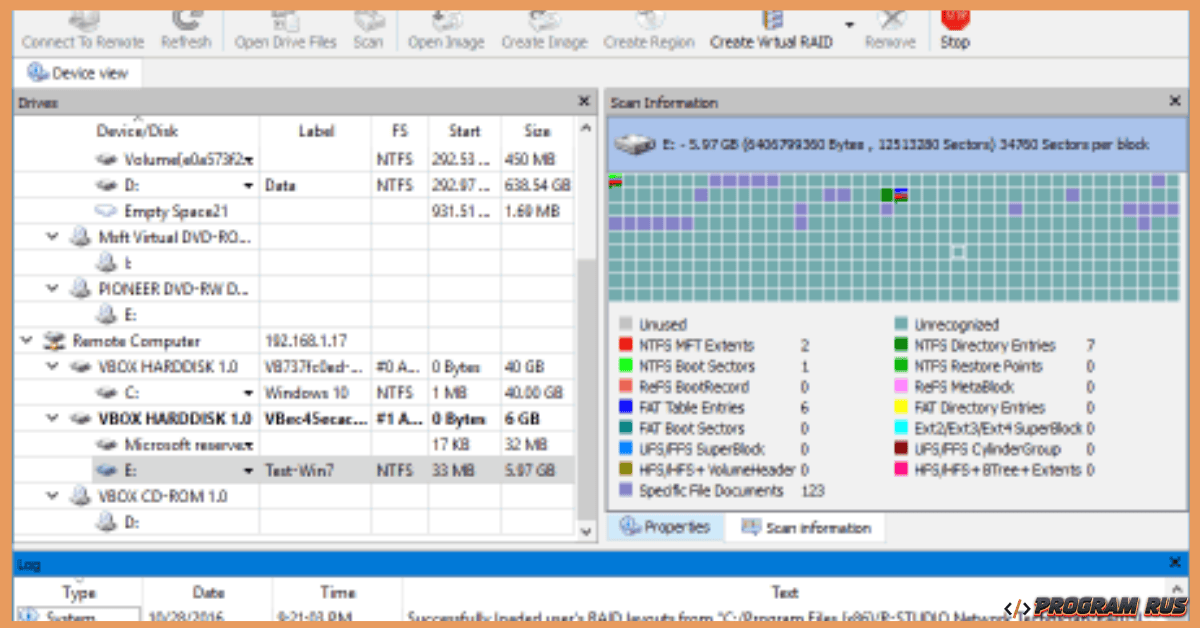Image resolution: width=1200 pixels, height=628 pixels.
Task: Click the Size column header
Action: [x=537, y=131]
